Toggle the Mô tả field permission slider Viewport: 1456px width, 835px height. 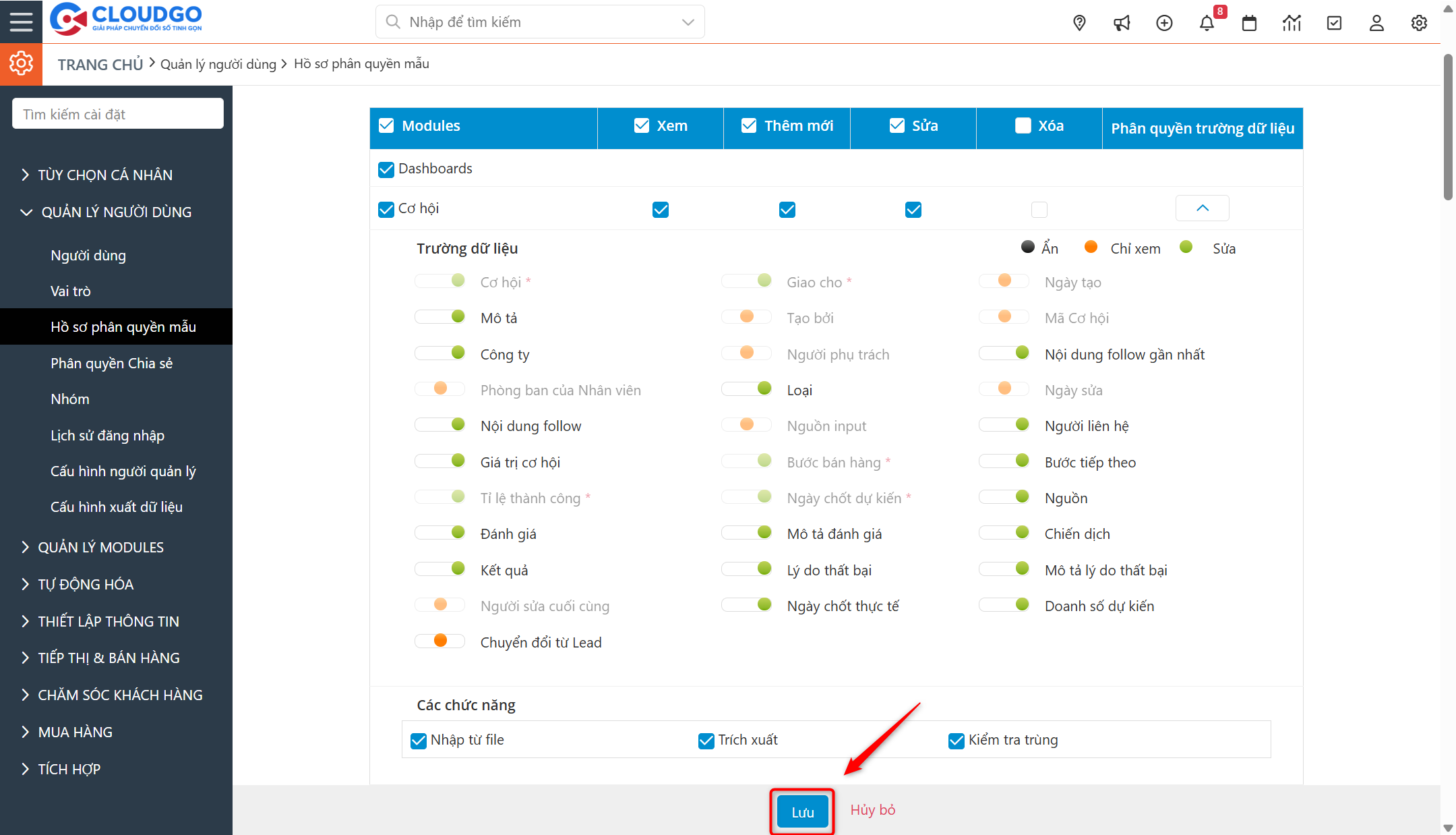coord(440,317)
